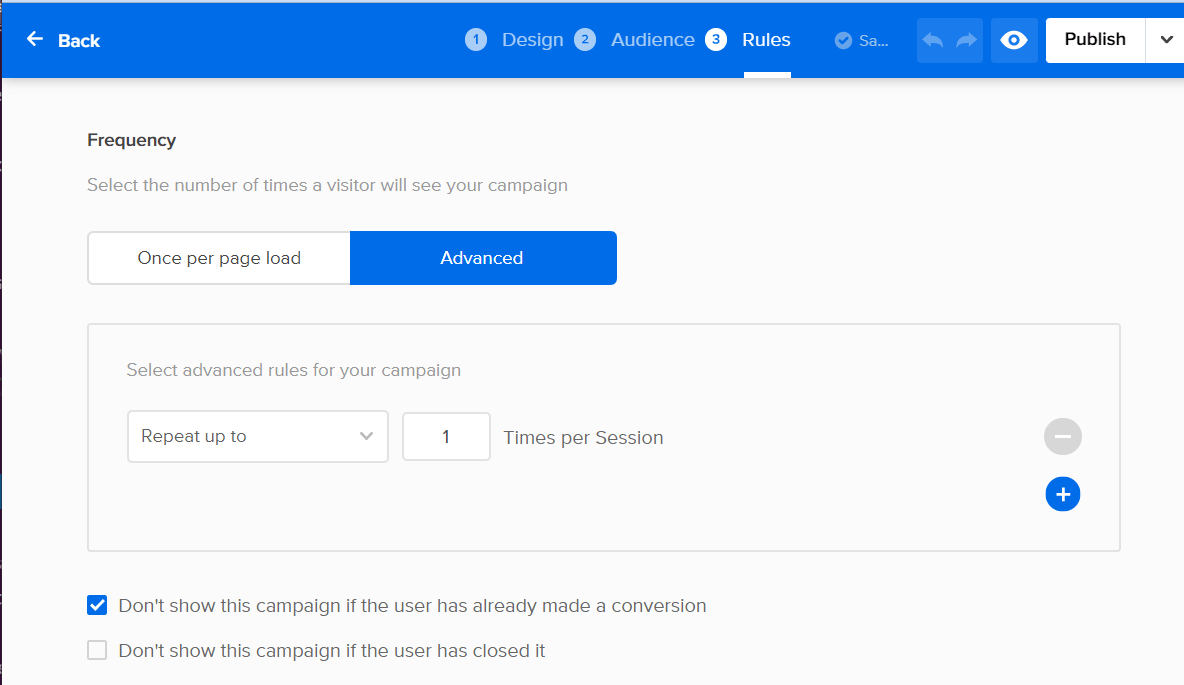Undo the last change

click(933, 40)
